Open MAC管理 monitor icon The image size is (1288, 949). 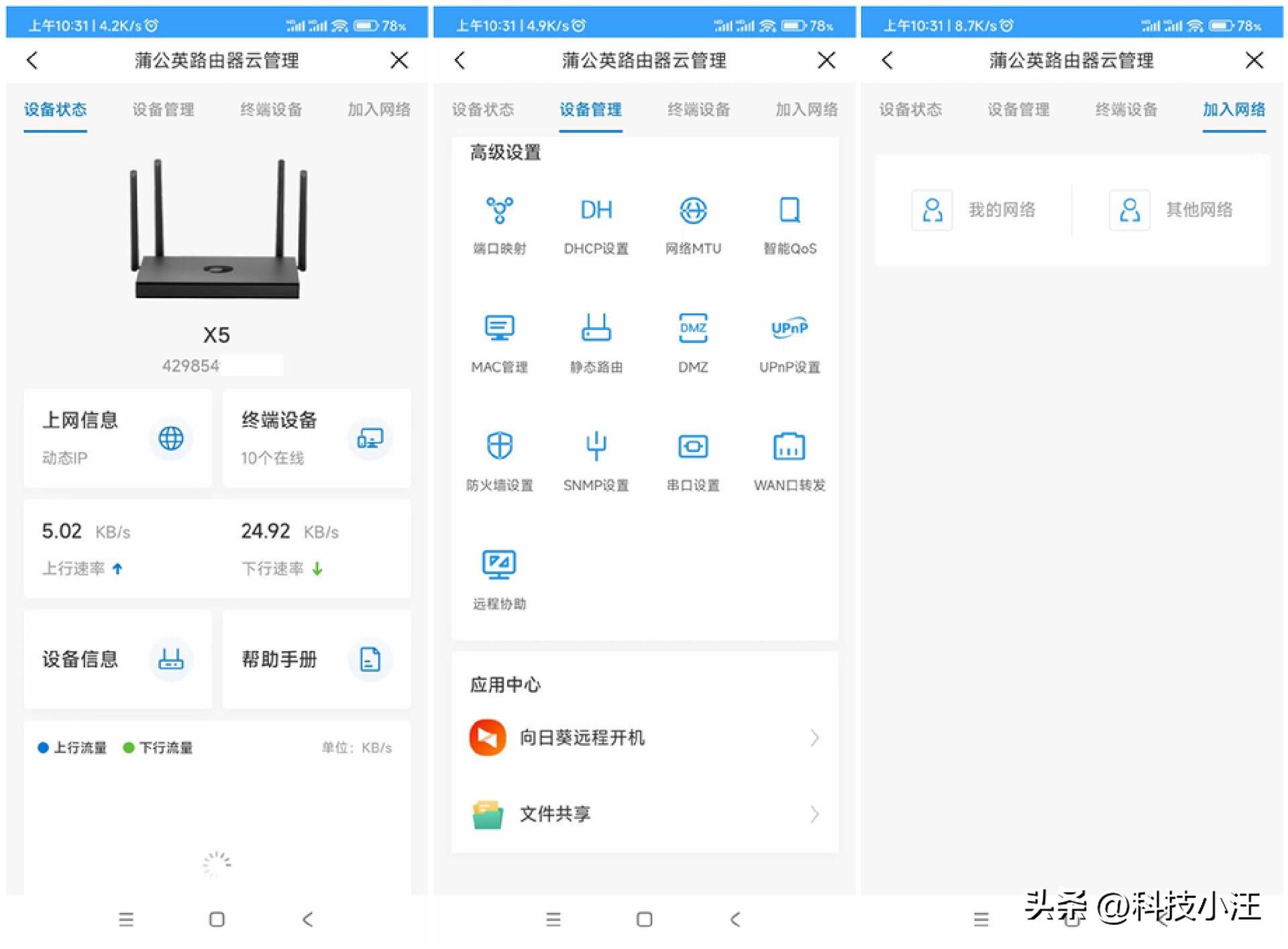click(x=499, y=329)
